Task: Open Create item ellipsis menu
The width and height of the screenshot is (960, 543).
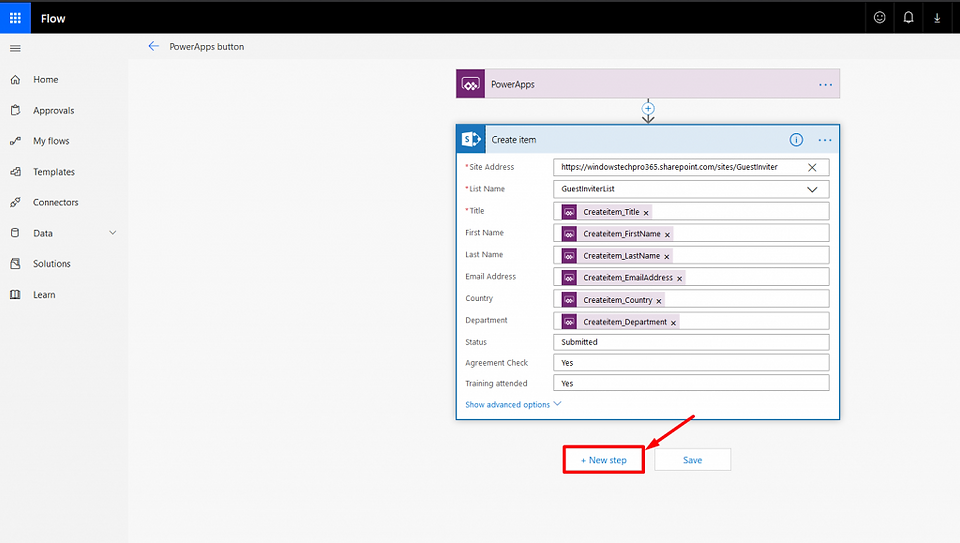Action: pos(825,140)
